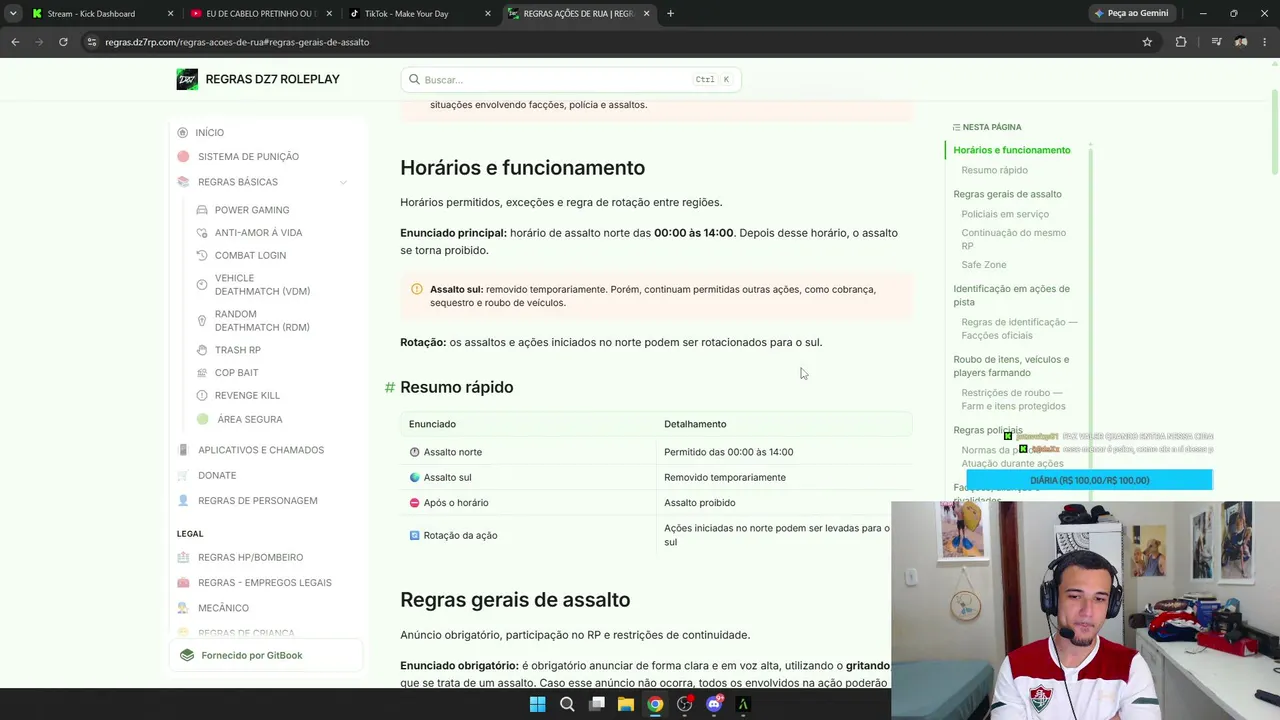Click the icon beside RANDOM DEATHMATCH (RDM)
This screenshot has width=1280, height=720.
202,321
